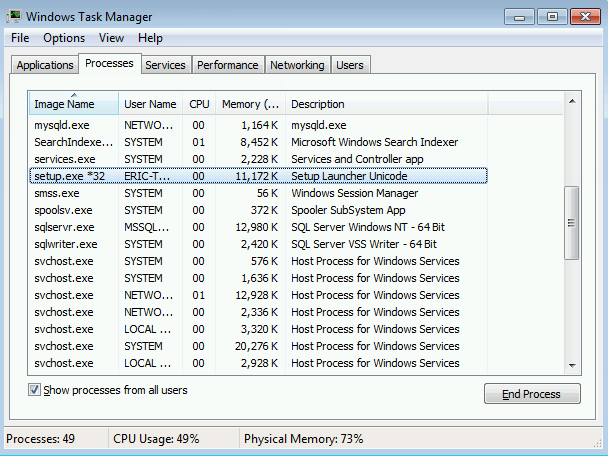Select svchost.exe using 2,336 K memory
Screen dimensions: 608x456
[258, 313]
